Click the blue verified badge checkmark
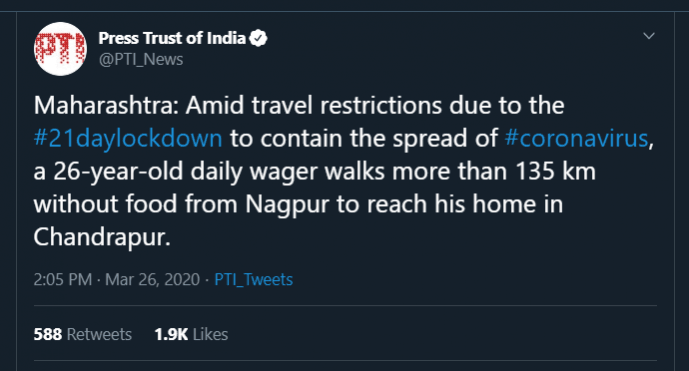This screenshot has width=689, height=371. pos(258,38)
